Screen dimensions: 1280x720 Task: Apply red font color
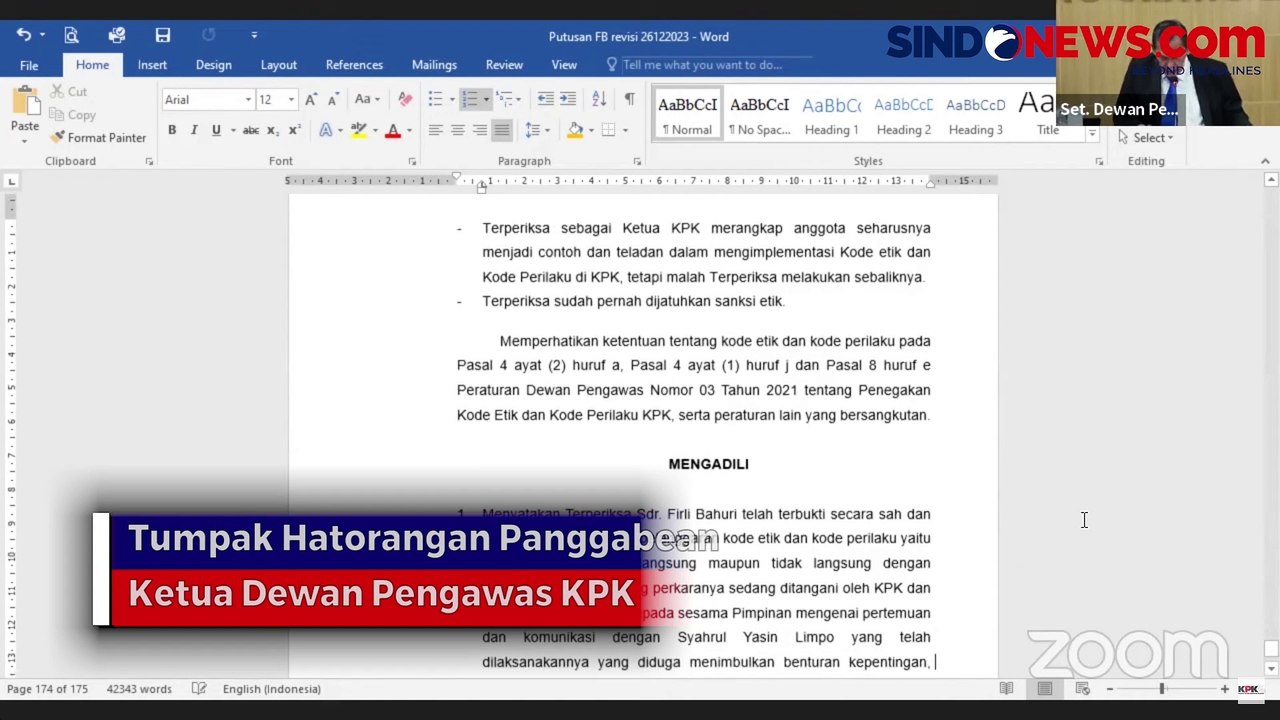click(x=393, y=130)
